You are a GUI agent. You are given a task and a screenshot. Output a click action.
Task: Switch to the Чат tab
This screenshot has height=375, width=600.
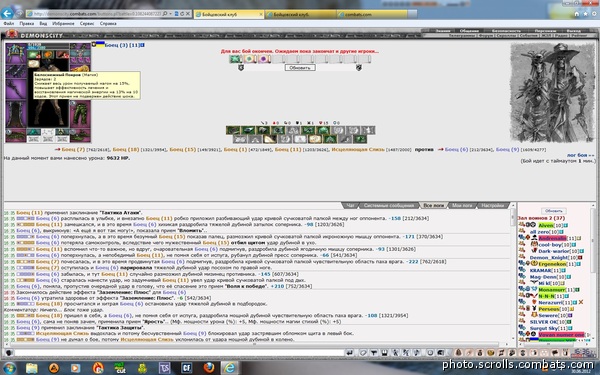(x=350, y=206)
